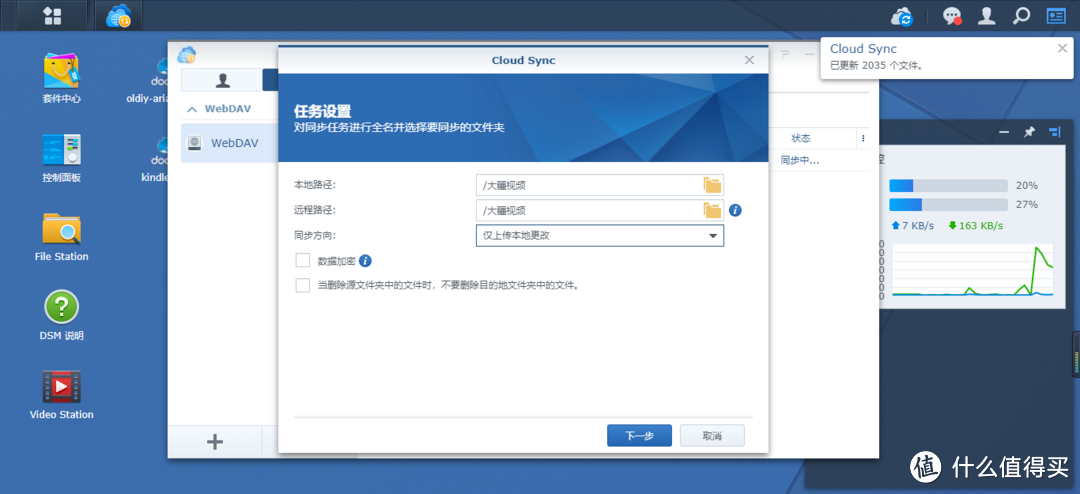Click the 20% usage progress bar
Viewport: 1080px width, 494px height.
[x=948, y=185]
